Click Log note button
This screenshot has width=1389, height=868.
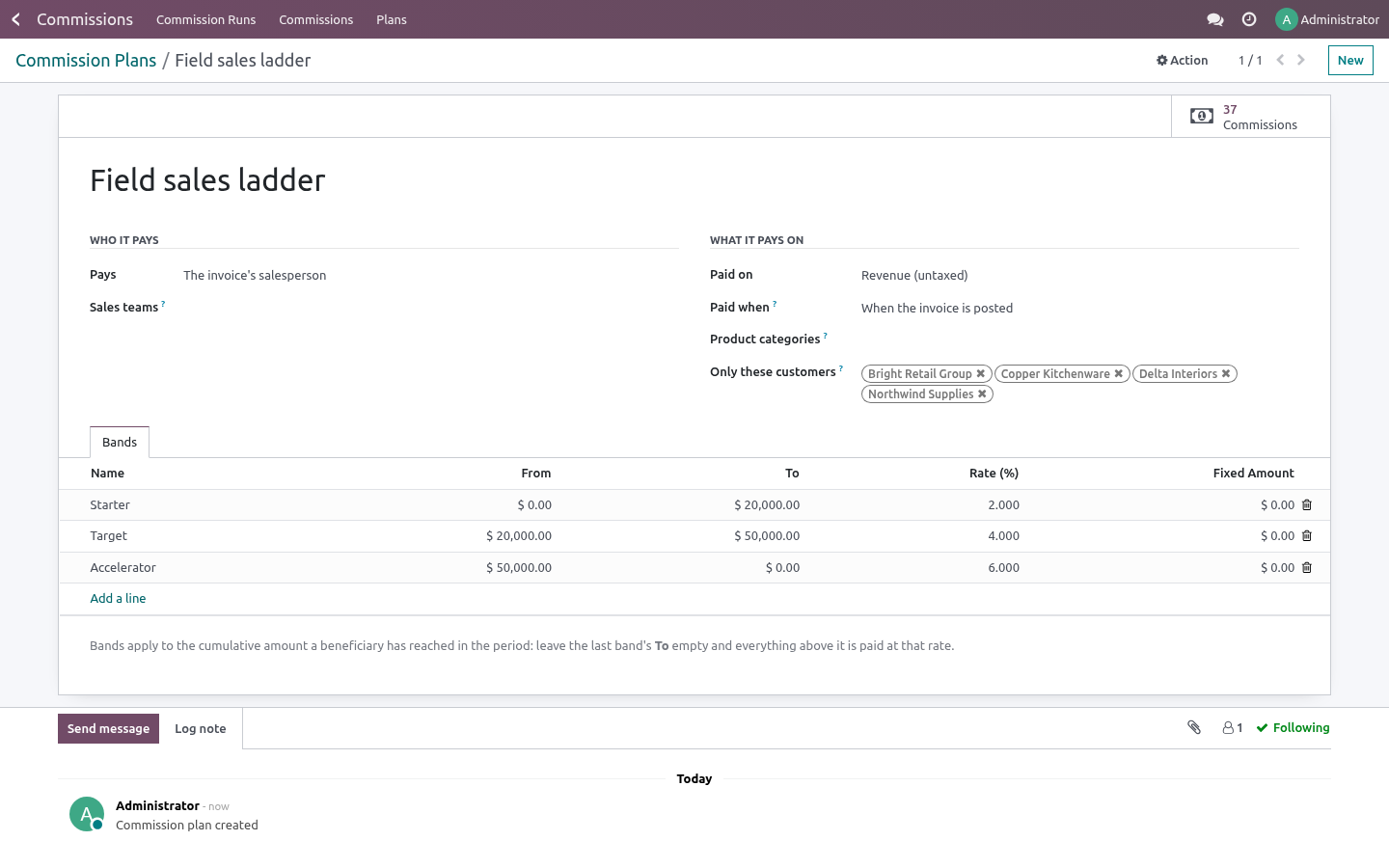(x=201, y=728)
